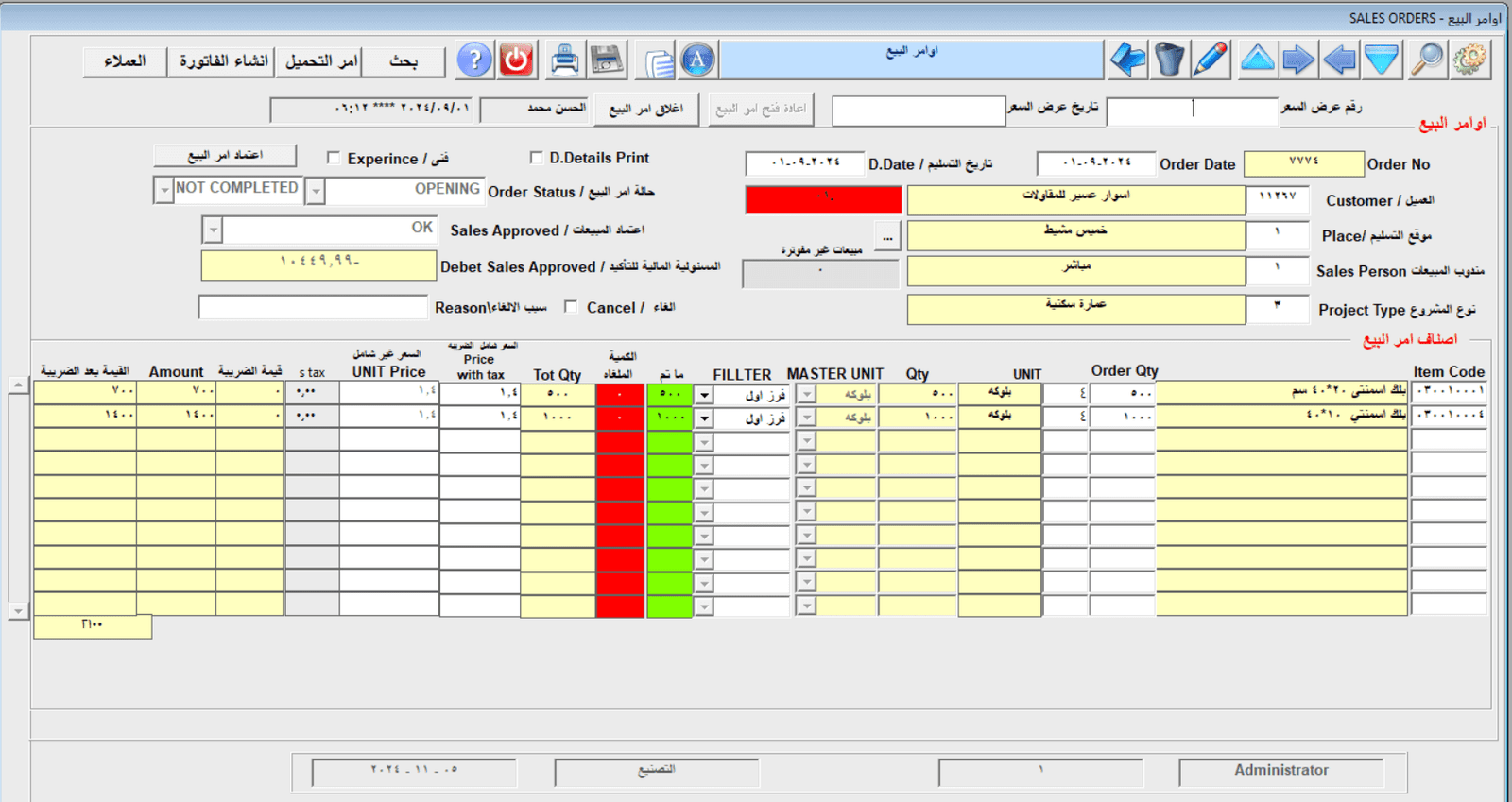Print the sales order with printer icon
1512x802 pixels.
(564, 60)
